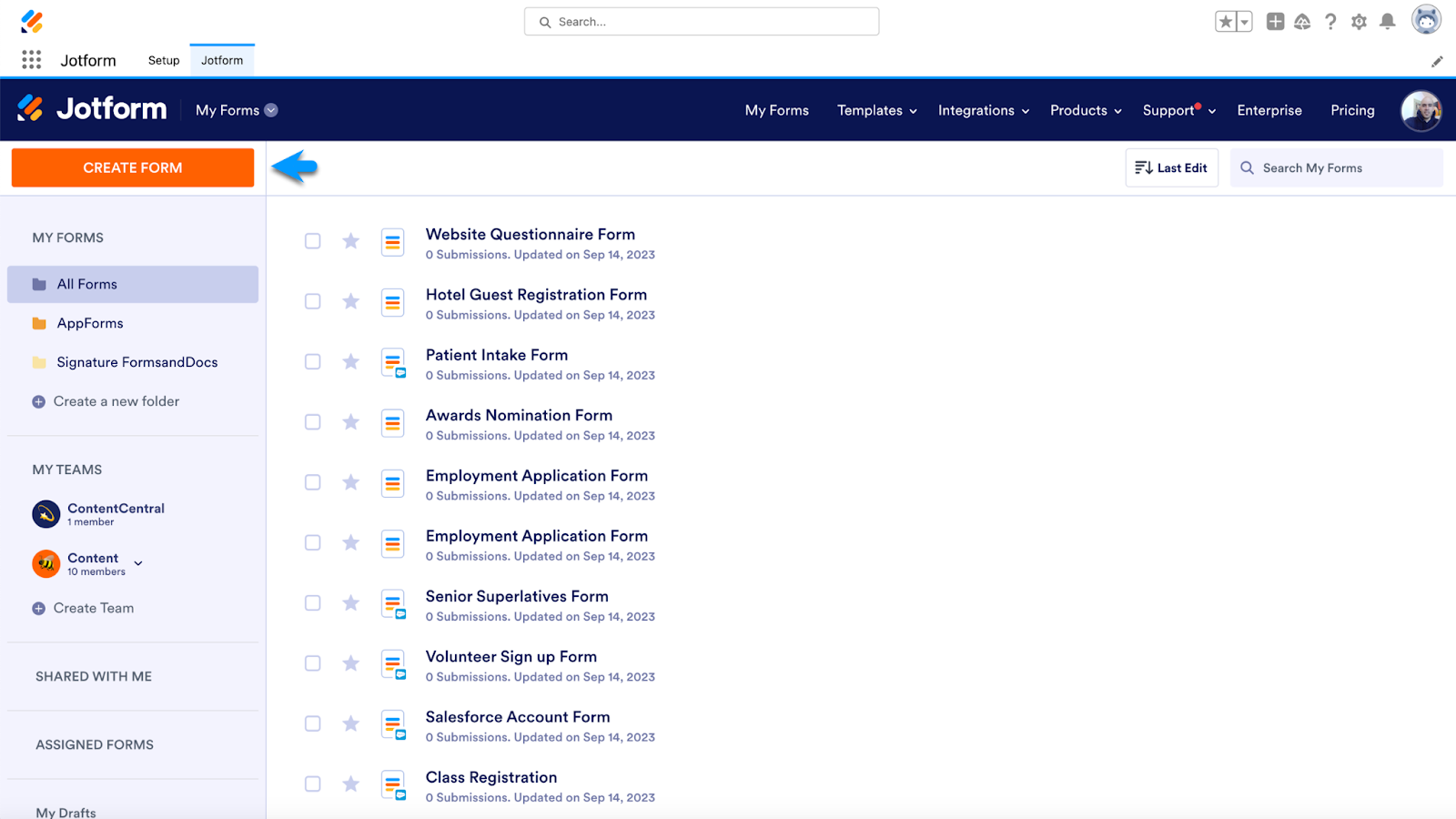This screenshot has width=1456, height=819.
Task: Click the CREATE FORM button
Action: click(x=133, y=167)
